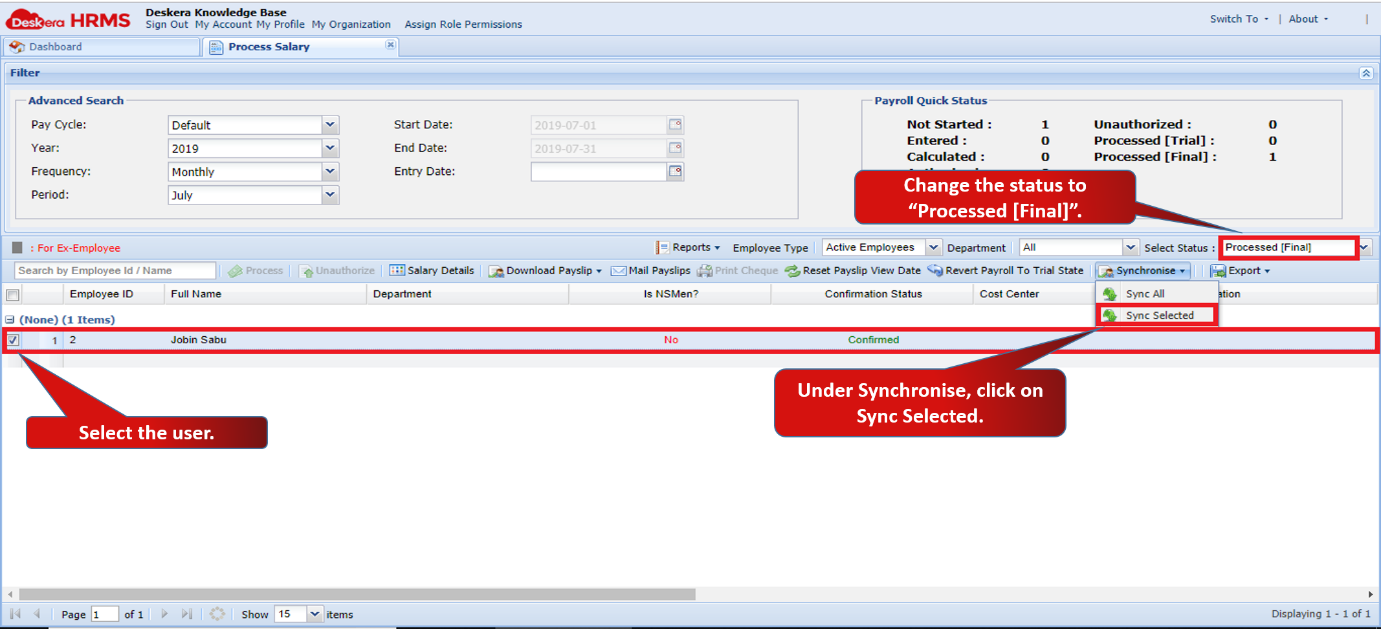This screenshot has width=1381, height=629.
Task: Go to the last page icon
Action: [187, 613]
